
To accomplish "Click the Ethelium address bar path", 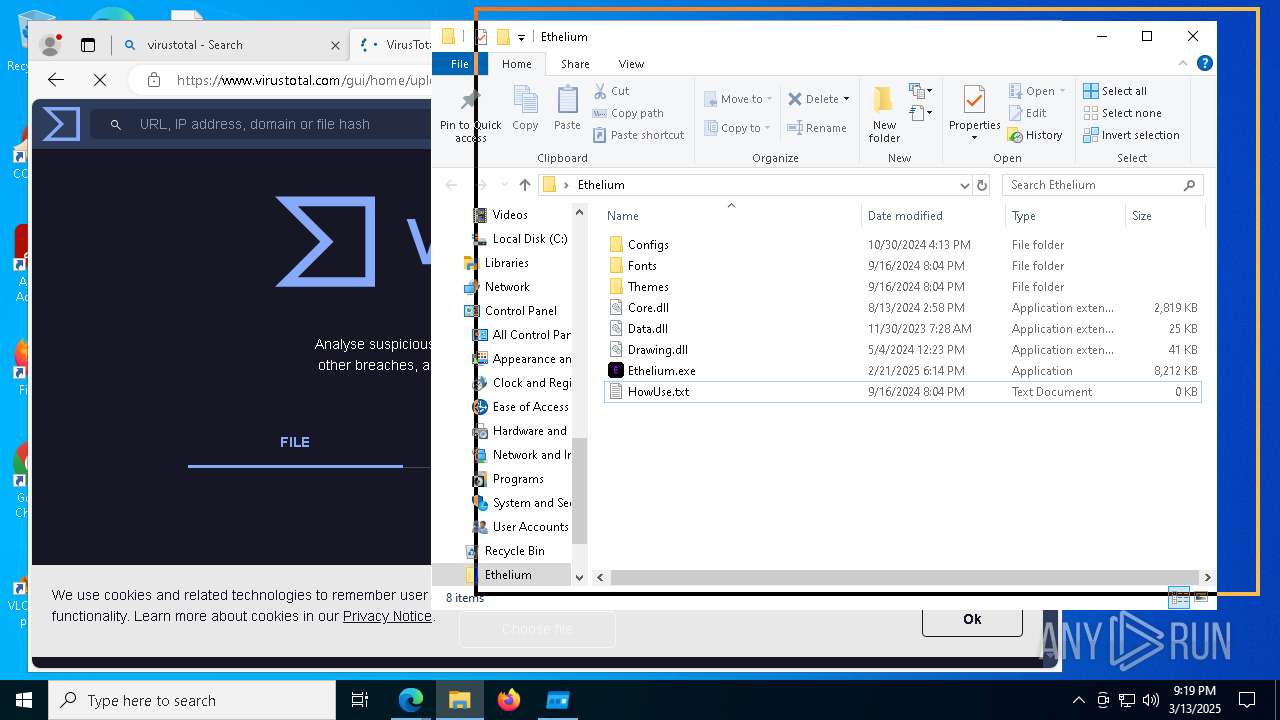I will (x=601, y=185).
